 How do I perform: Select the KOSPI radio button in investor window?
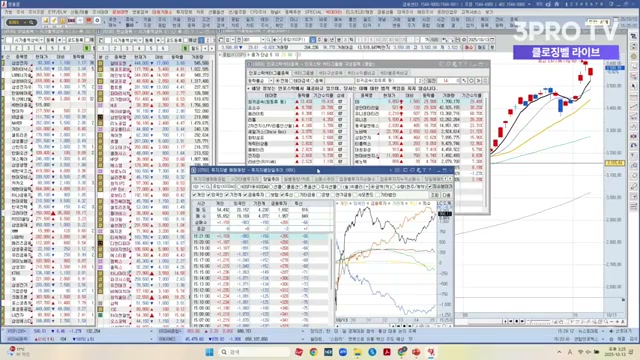click(239, 187)
